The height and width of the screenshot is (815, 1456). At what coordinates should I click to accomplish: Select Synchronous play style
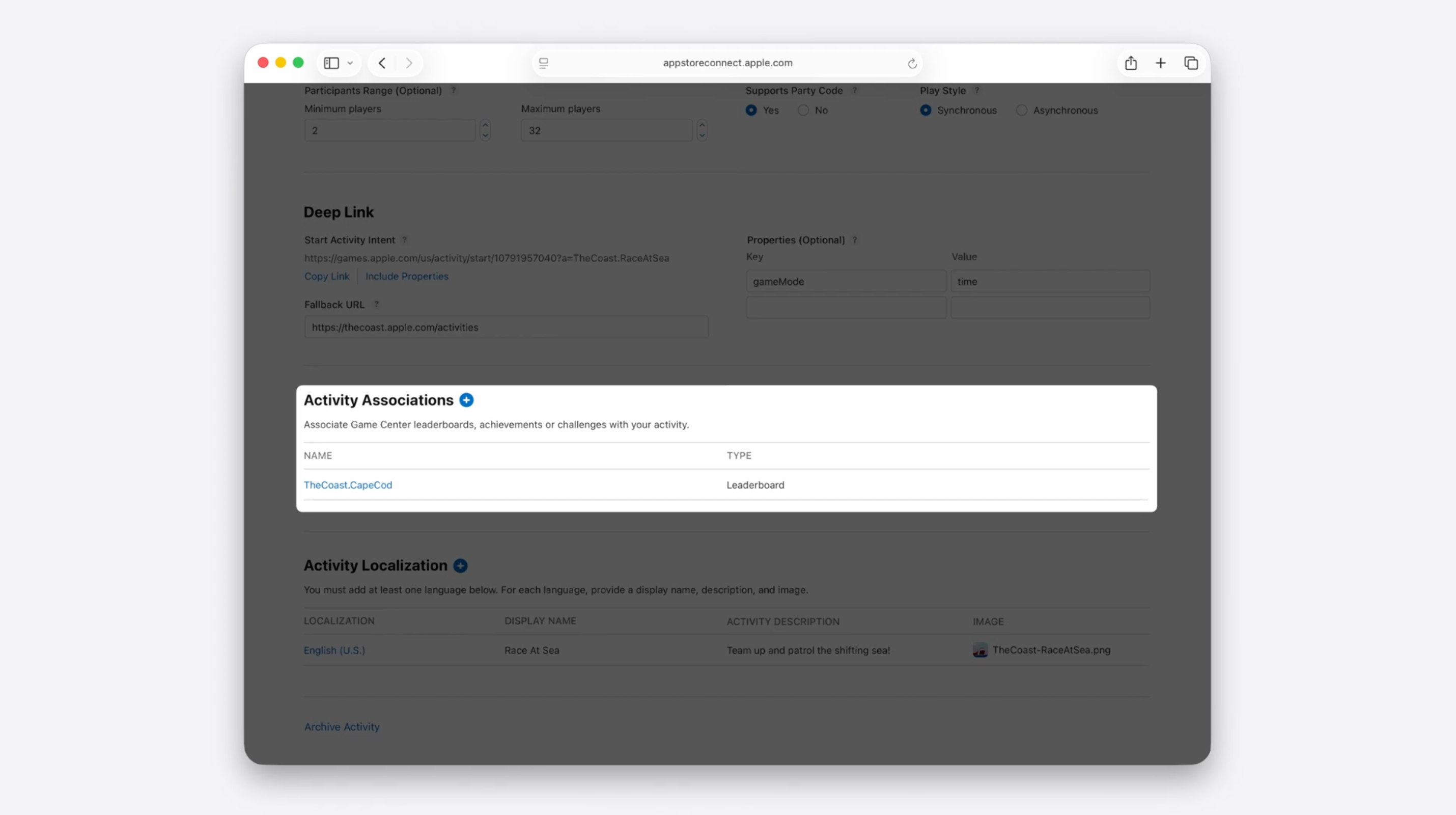[x=925, y=111]
